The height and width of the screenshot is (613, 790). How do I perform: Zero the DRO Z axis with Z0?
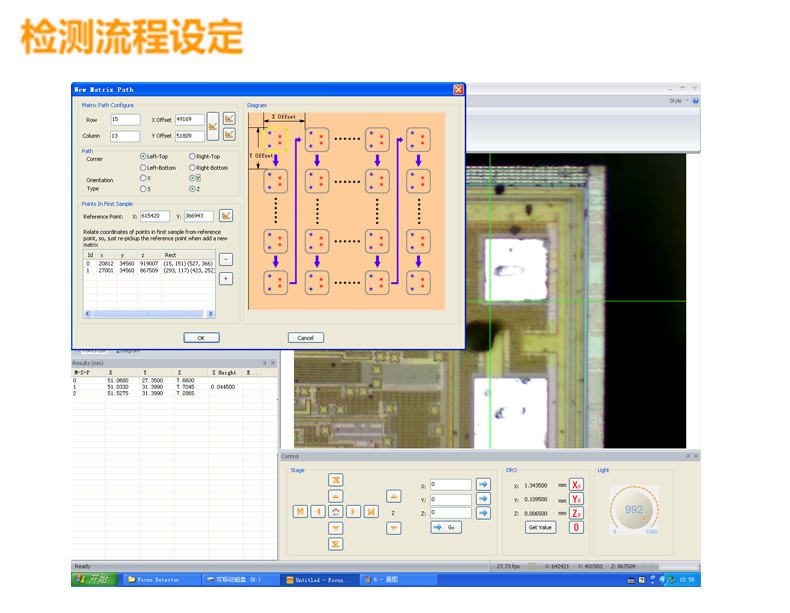click(576, 513)
